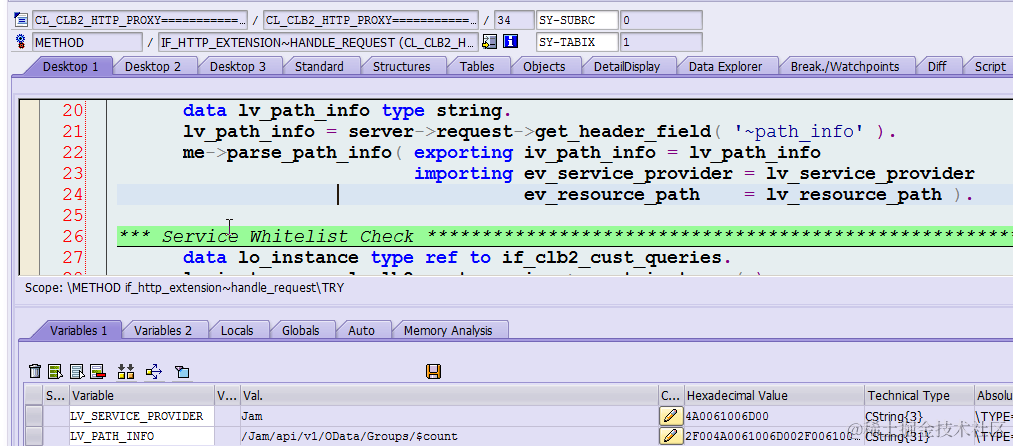Click the program document icon at top left
1013x446 pixels.
(21, 20)
